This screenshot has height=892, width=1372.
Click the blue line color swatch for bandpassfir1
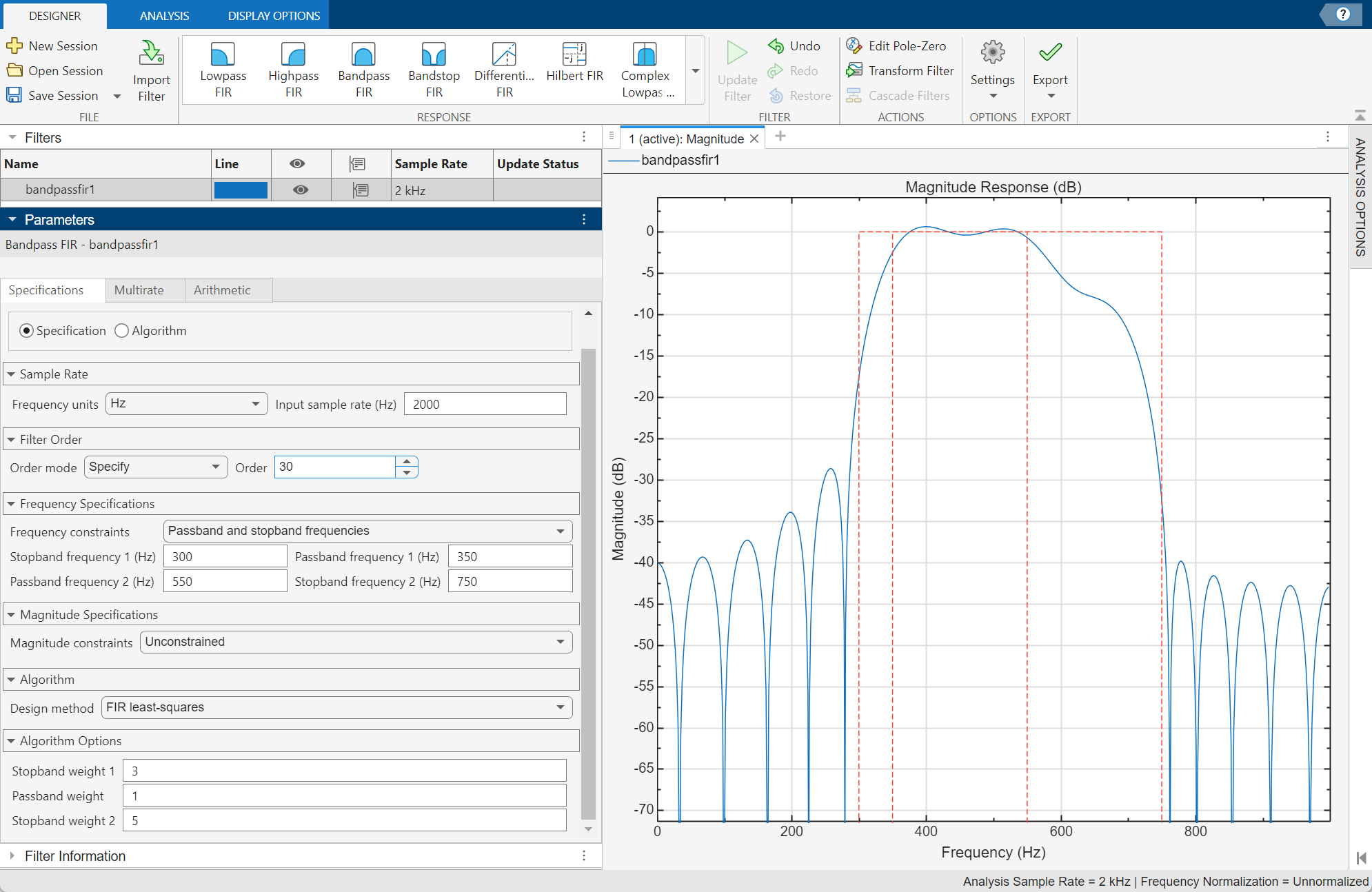pos(241,190)
